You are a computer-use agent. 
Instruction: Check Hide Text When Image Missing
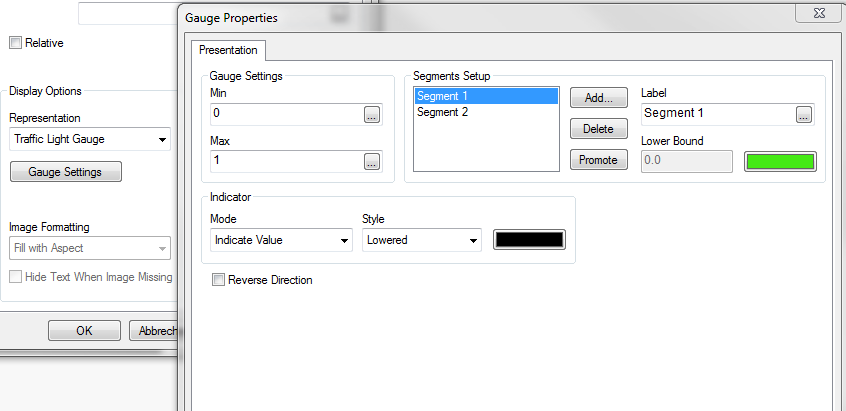(x=15, y=277)
